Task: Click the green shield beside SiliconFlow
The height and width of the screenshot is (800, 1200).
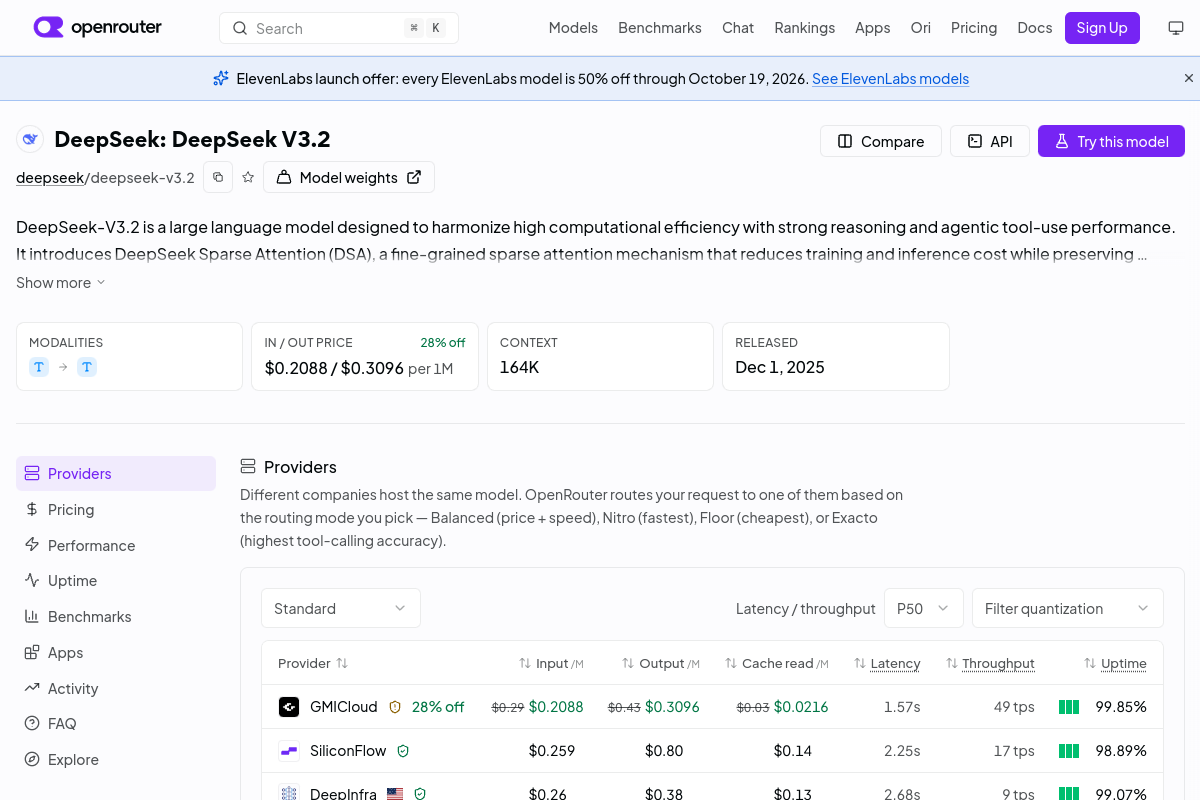Action: tap(403, 751)
